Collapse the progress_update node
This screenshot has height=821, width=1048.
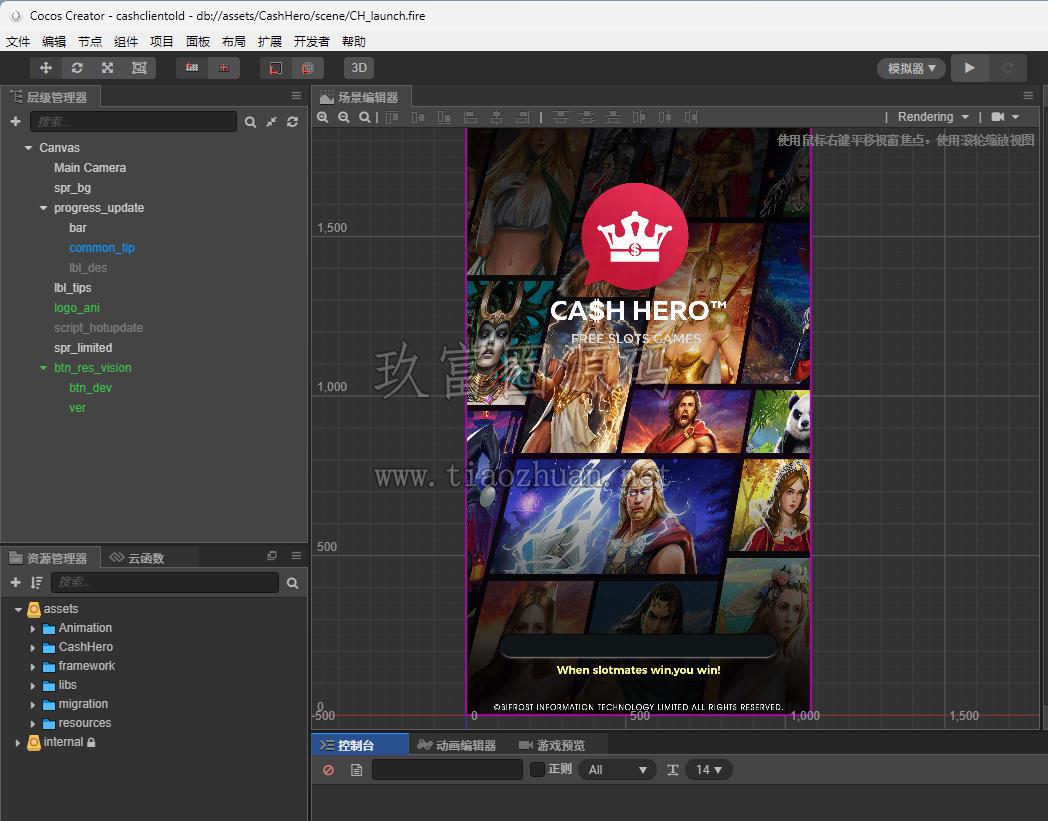coord(43,208)
